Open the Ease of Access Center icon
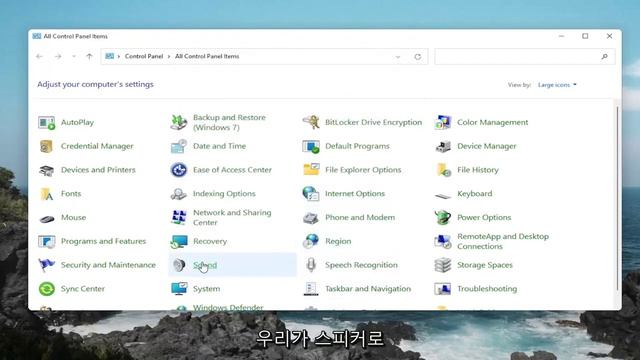Viewport: 640px width, 360px height. tap(179, 170)
